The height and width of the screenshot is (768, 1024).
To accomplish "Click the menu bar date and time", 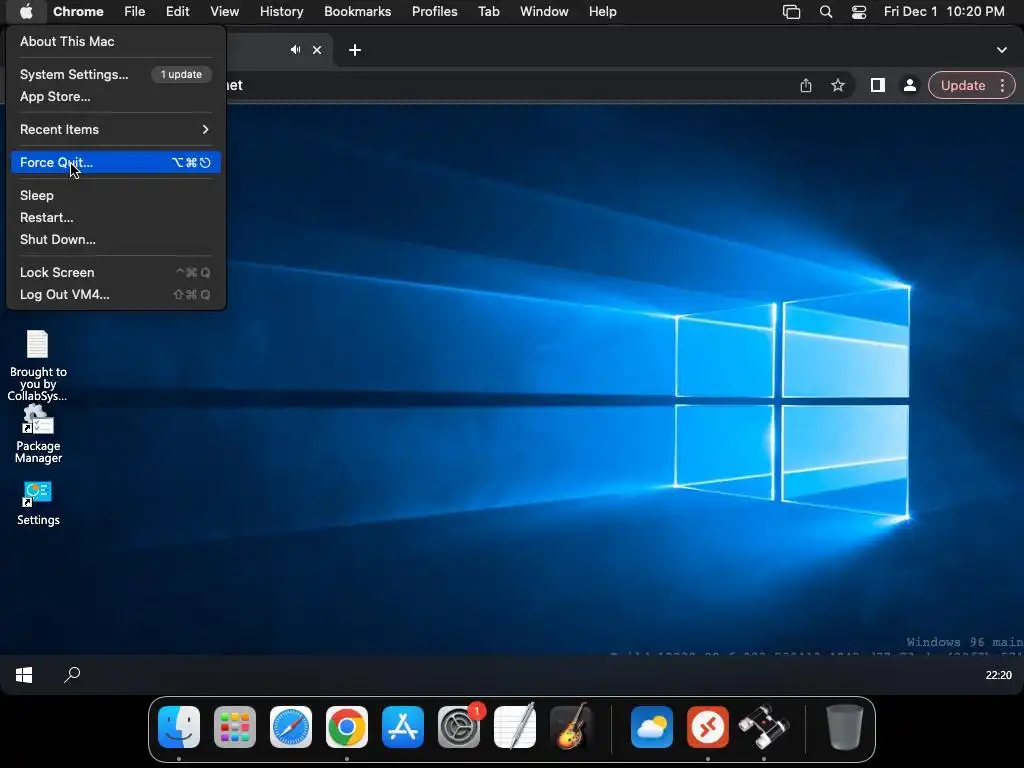I will pos(944,12).
